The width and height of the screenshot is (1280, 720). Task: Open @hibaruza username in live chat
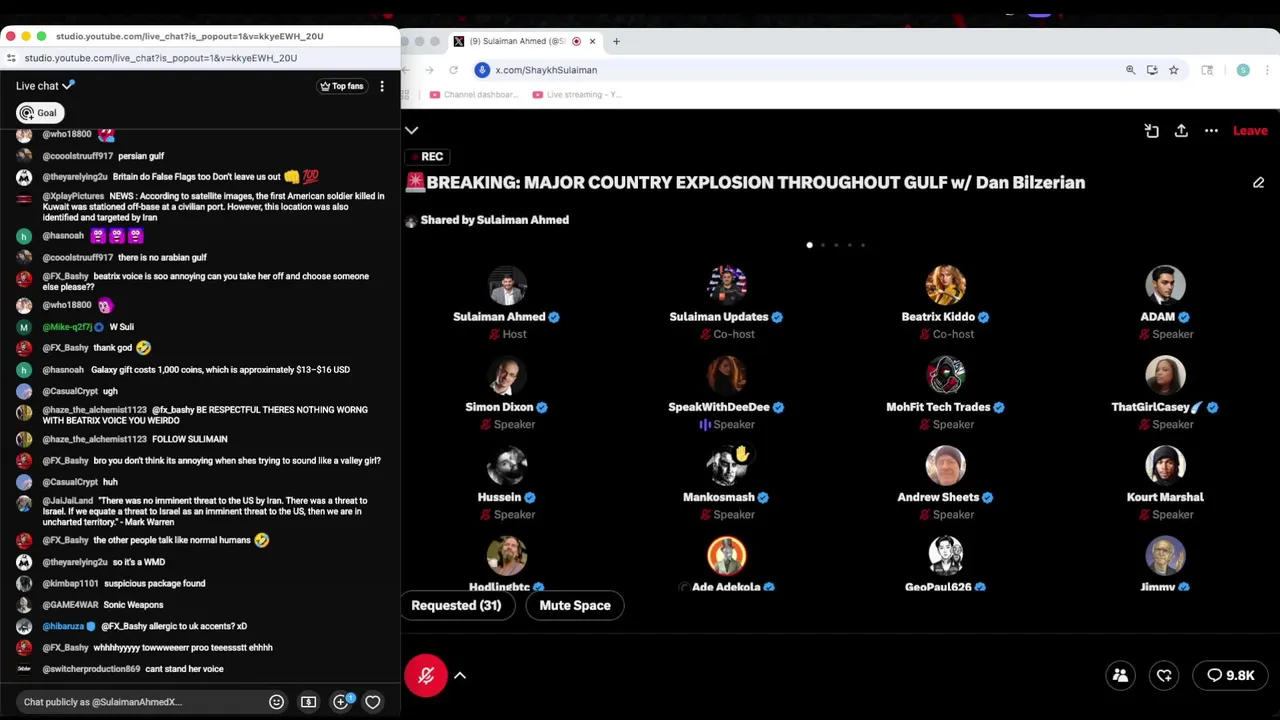point(64,626)
